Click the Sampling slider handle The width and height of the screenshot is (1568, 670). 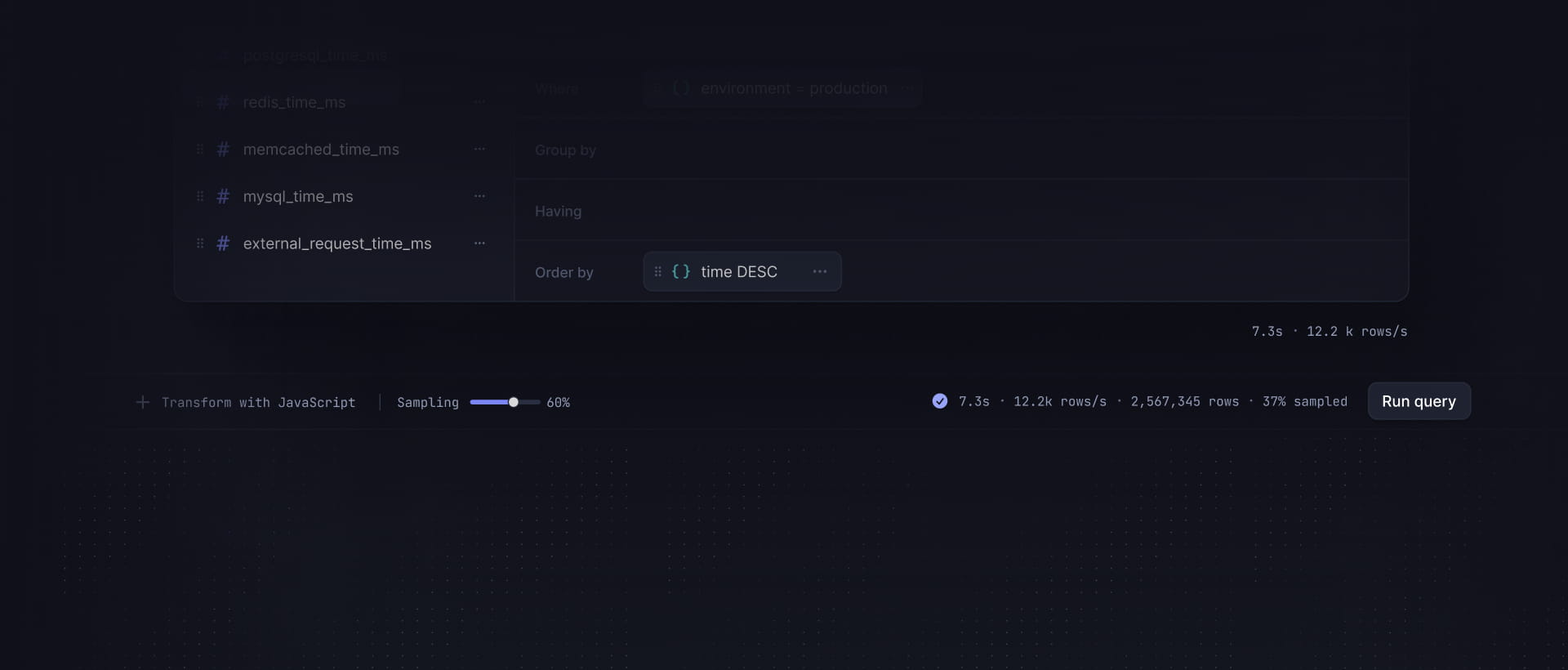(x=514, y=402)
